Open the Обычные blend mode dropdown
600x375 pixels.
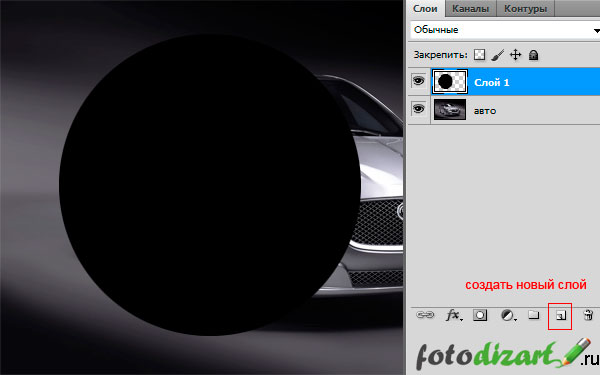tap(505, 30)
